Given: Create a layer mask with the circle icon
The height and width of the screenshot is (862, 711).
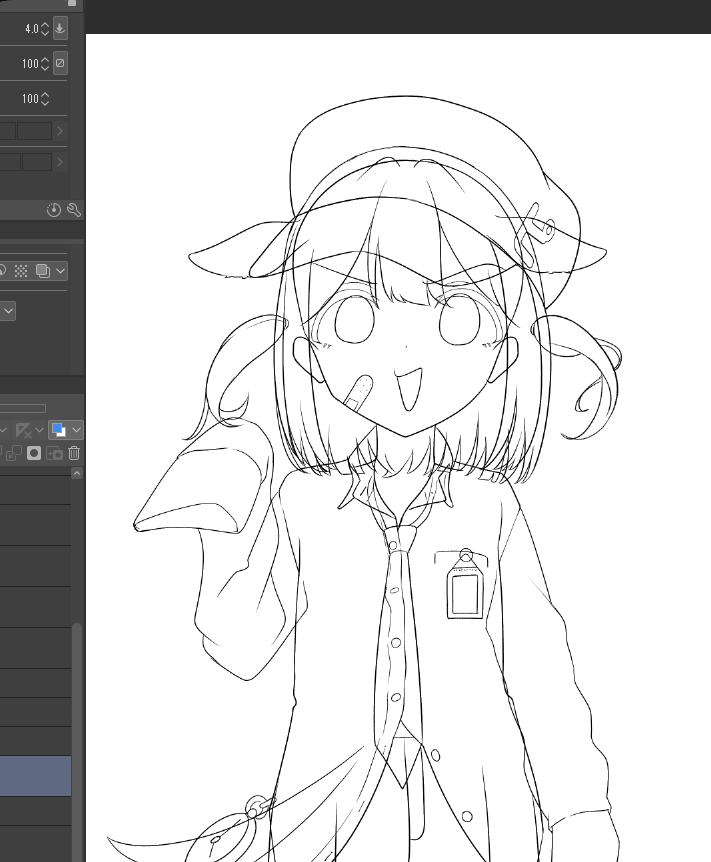Looking at the screenshot, I should pos(34,453).
